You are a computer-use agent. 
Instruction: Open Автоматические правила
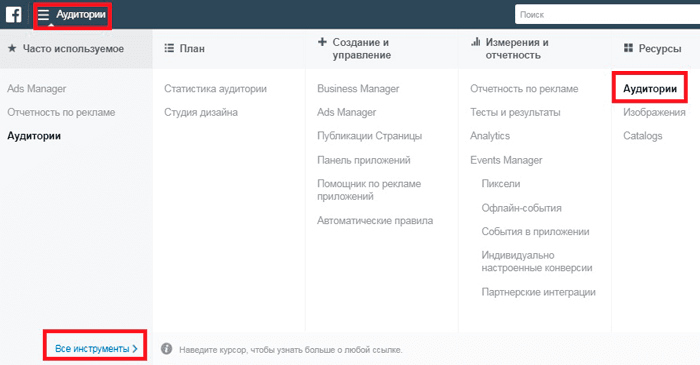(x=375, y=220)
